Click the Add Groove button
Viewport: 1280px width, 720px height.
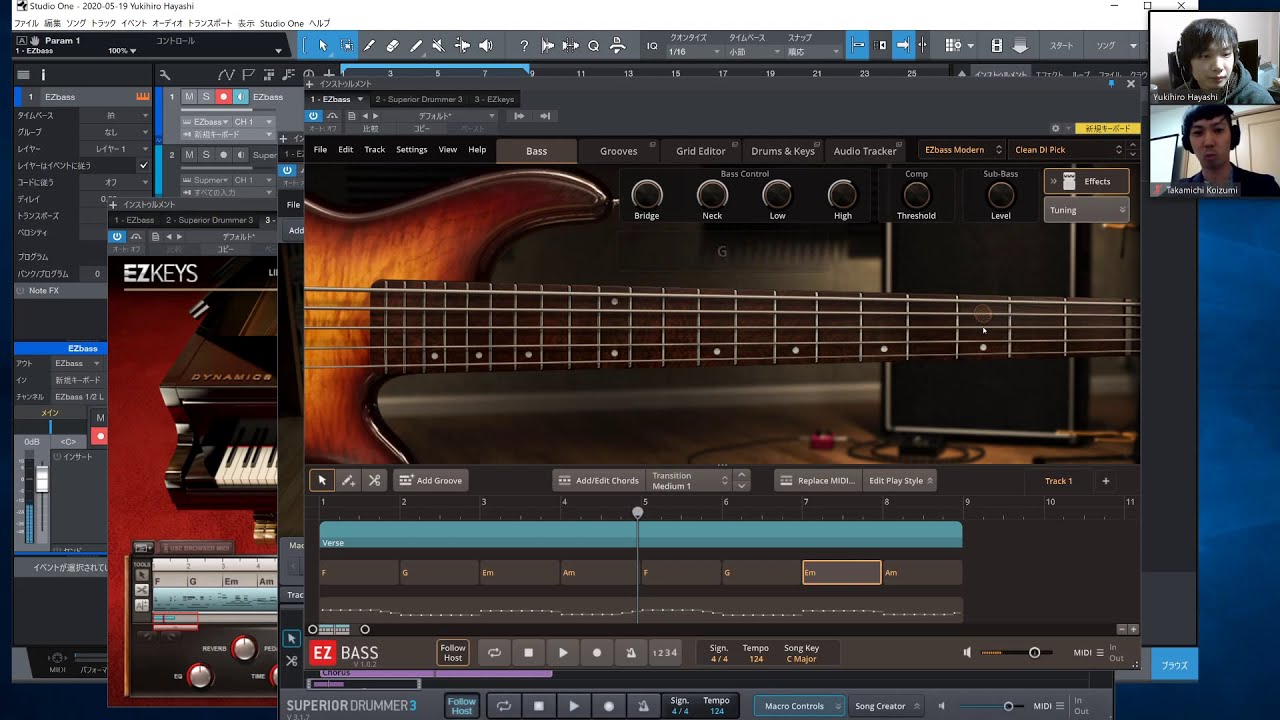(431, 481)
